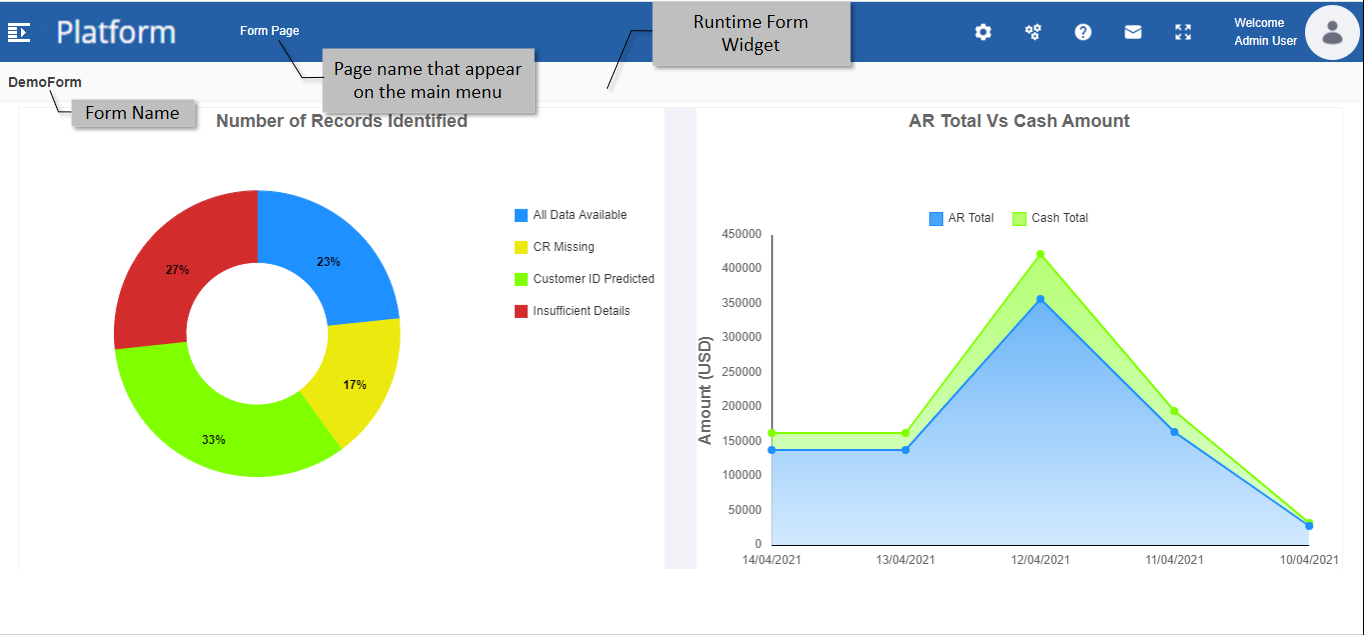Click AR Total data point at 10/04/2021
The height and width of the screenshot is (635, 1364).
(x=1309, y=526)
